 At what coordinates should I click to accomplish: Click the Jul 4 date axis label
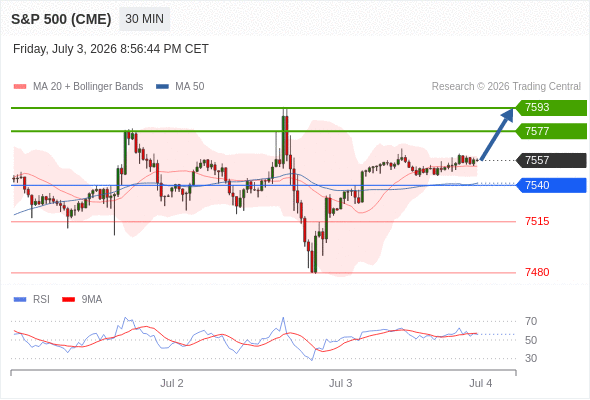click(481, 383)
